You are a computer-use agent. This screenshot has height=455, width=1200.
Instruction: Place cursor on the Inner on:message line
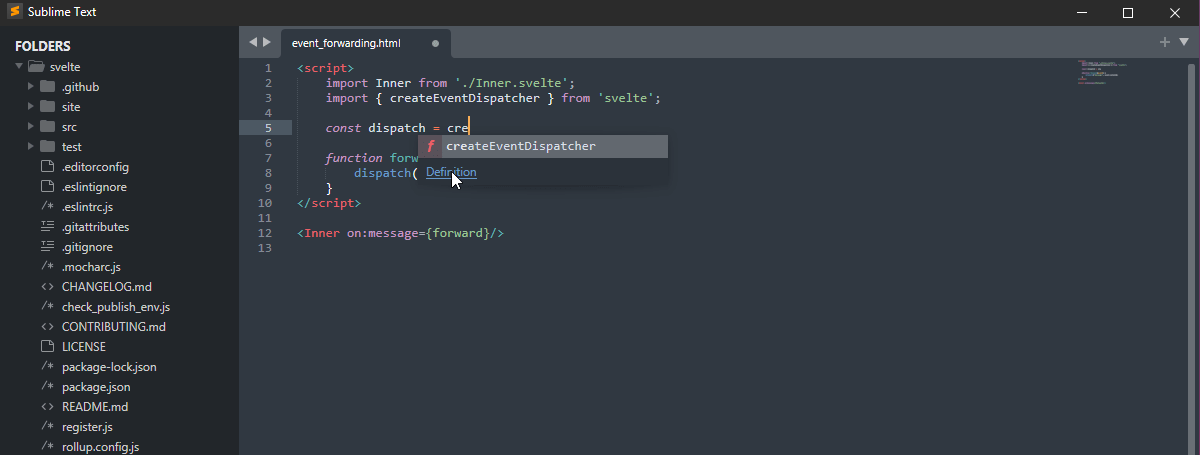pyautogui.click(x=400, y=233)
